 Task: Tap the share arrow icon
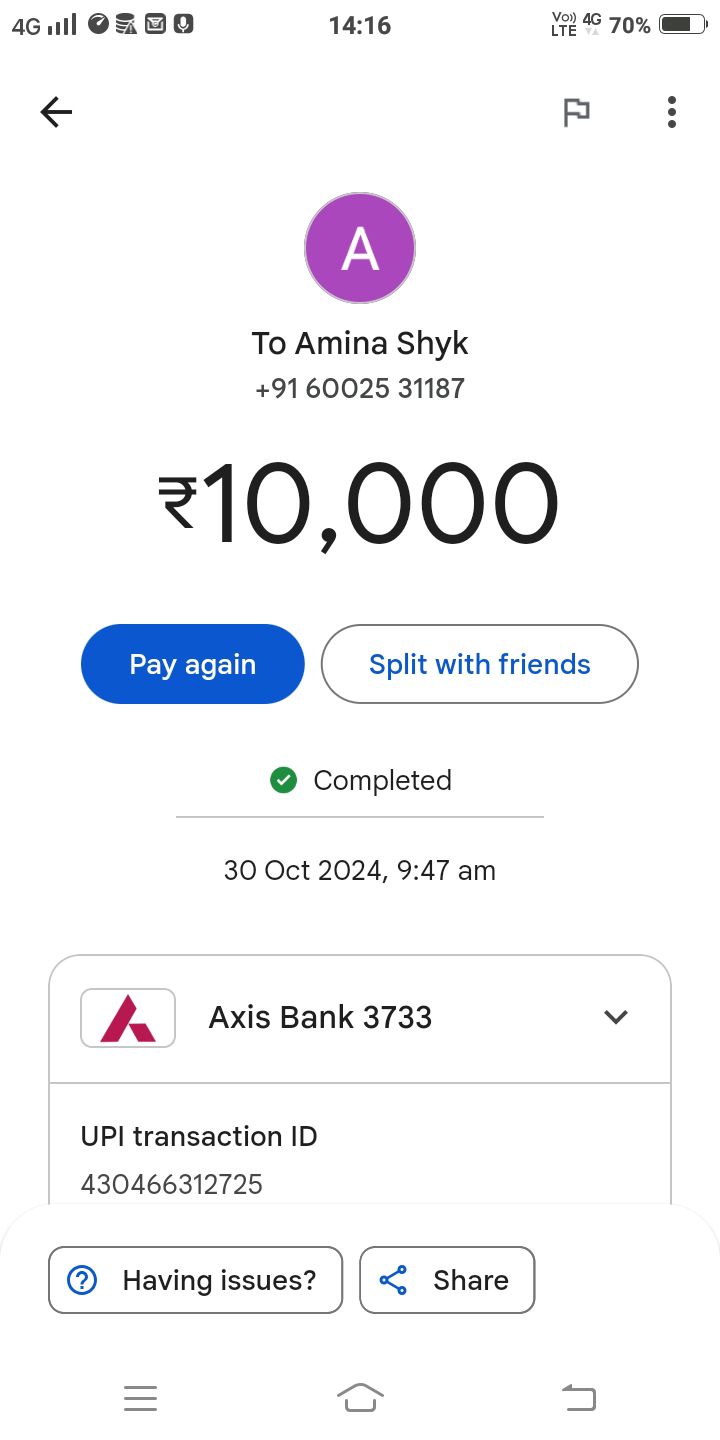point(393,1280)
